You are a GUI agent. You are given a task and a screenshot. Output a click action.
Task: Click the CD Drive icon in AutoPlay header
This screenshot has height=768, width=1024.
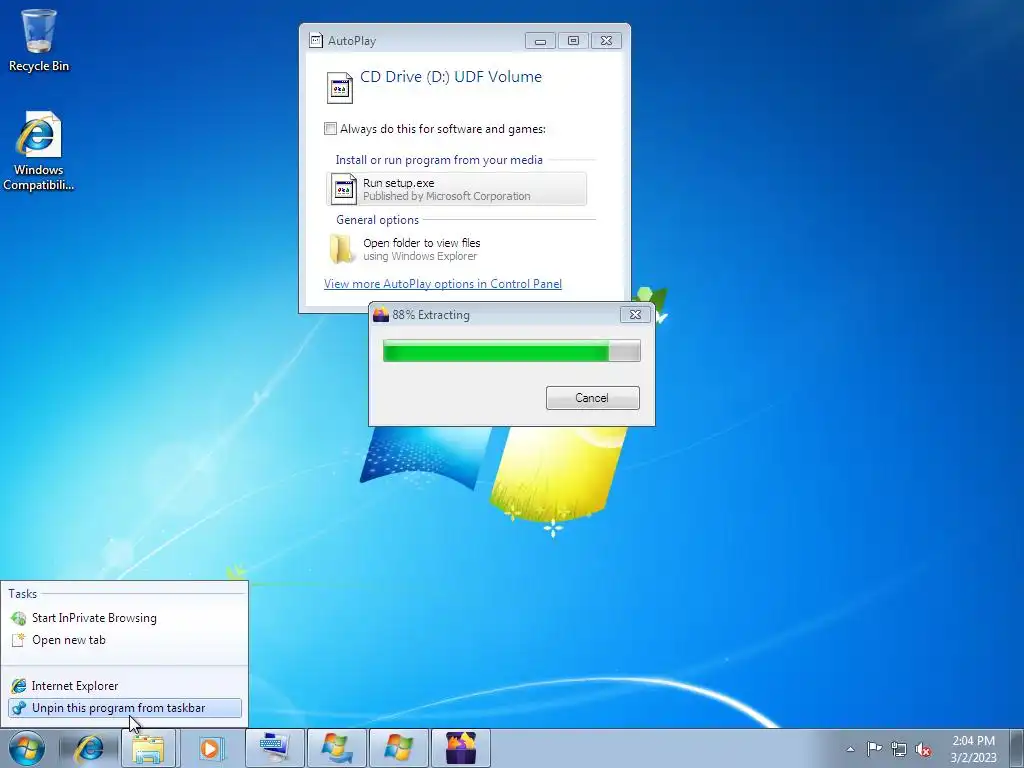click(x=340, y=88)
